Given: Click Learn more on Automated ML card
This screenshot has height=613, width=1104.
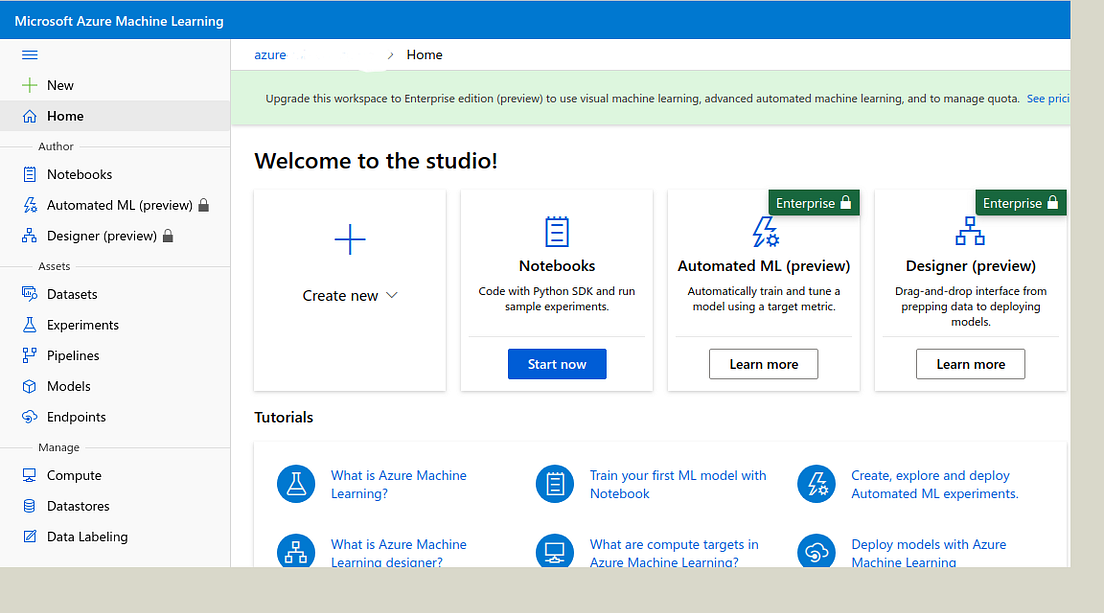Looking at the screenshot, I should click(763, 364).
